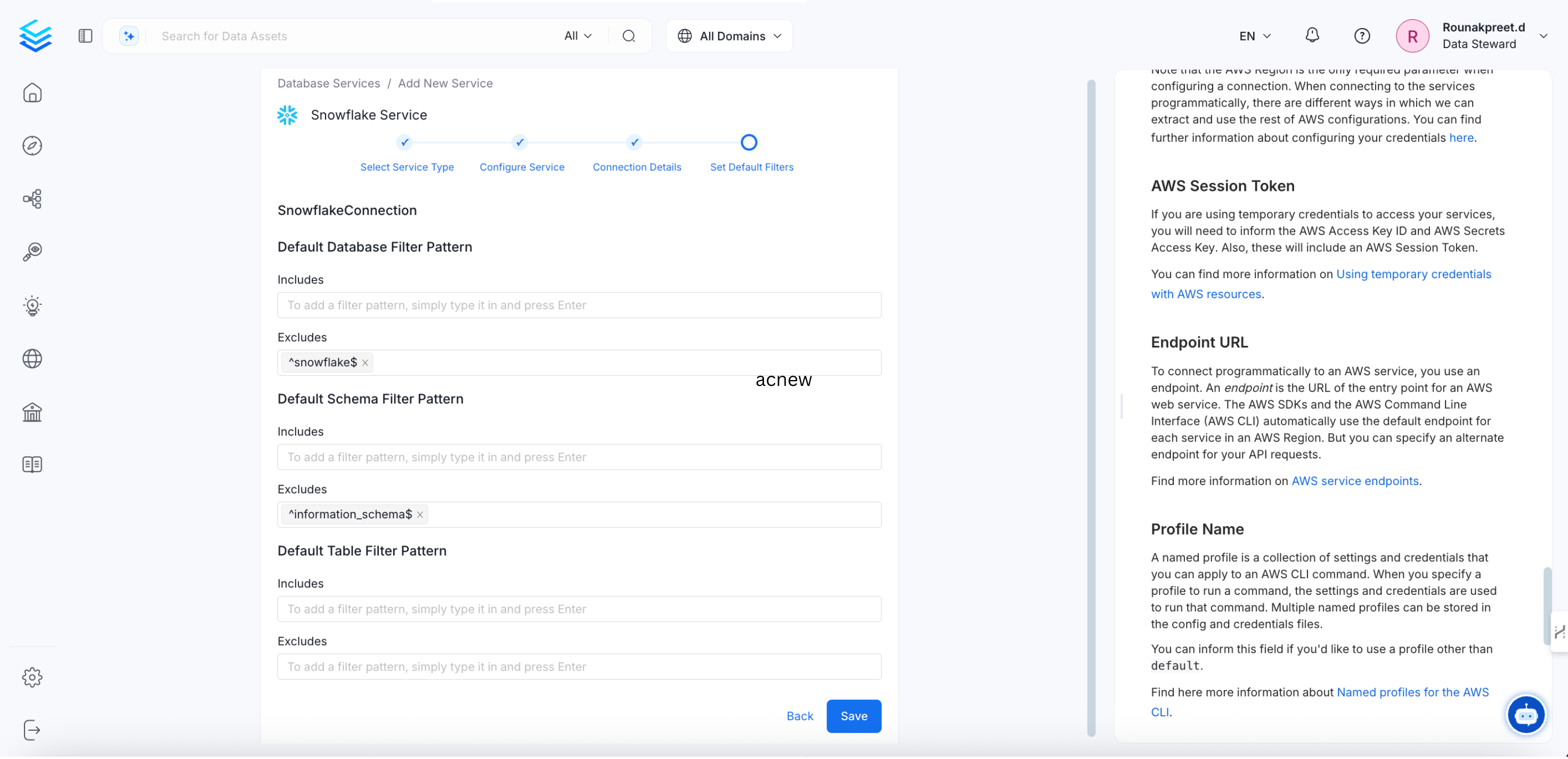Screen dimensions: 1568x759
Task: Click the Observability magnifier icon
Action: click(33, 252)
